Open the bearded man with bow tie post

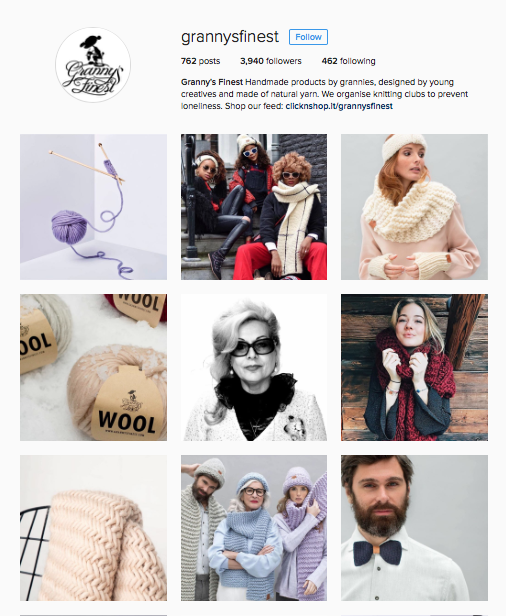[414, 528]
